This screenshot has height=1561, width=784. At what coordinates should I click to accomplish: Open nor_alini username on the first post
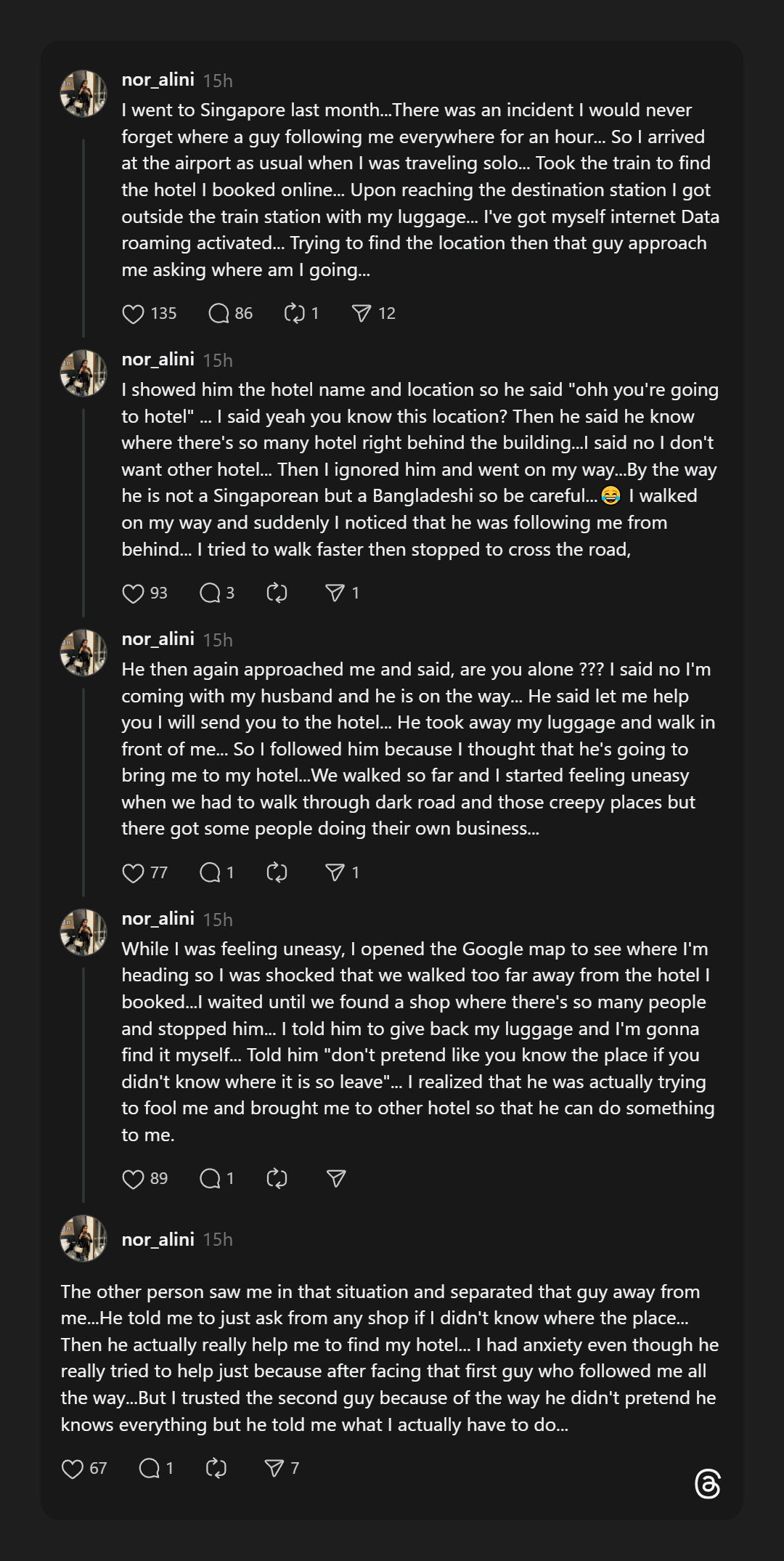coord(158,80)
